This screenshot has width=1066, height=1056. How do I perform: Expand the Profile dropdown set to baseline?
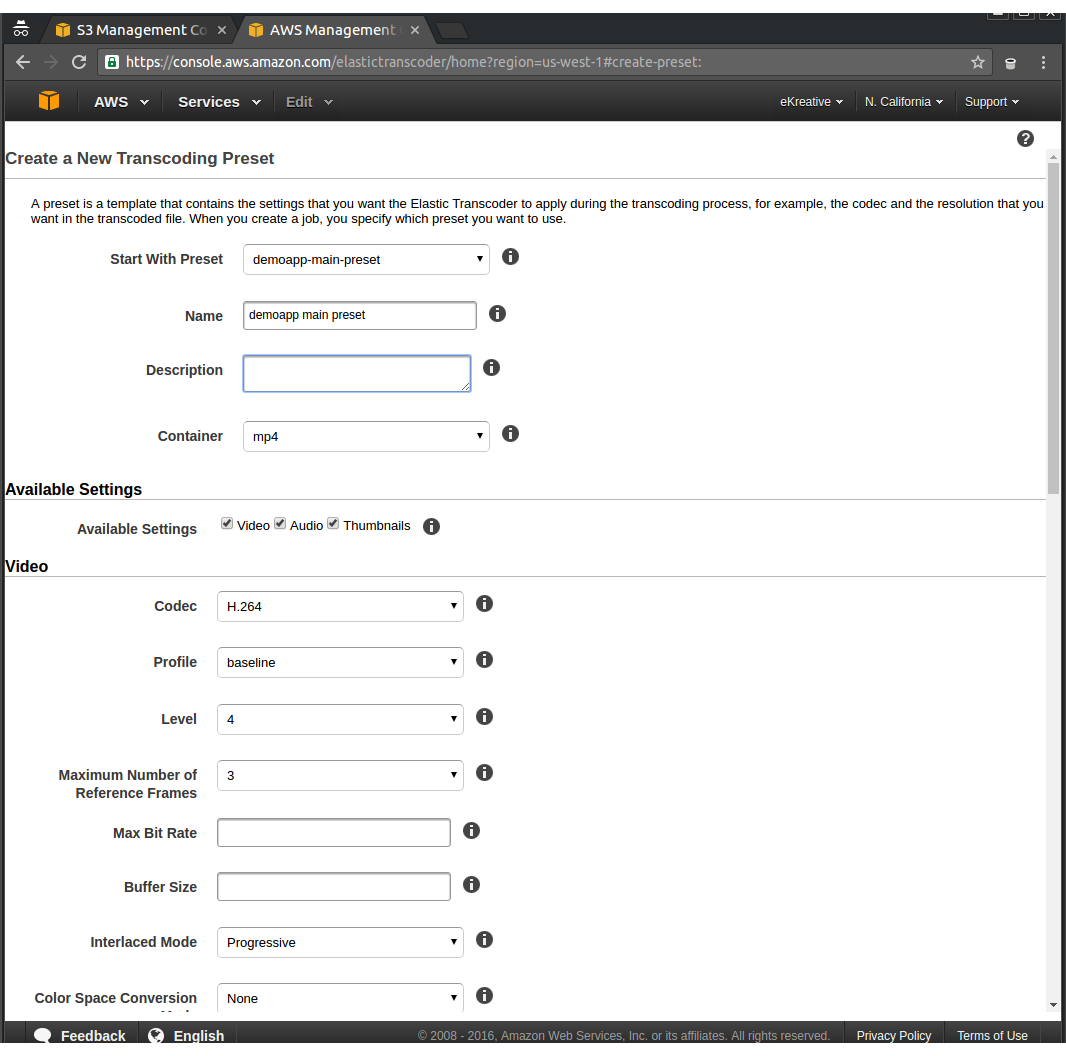[x=340, y=662]
